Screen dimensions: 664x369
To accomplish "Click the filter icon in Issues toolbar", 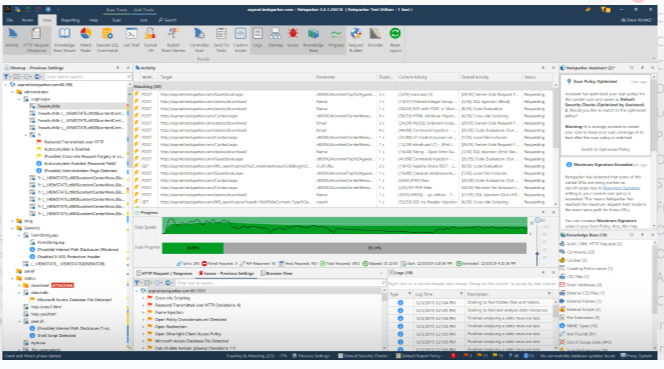I will coord(138,283).
